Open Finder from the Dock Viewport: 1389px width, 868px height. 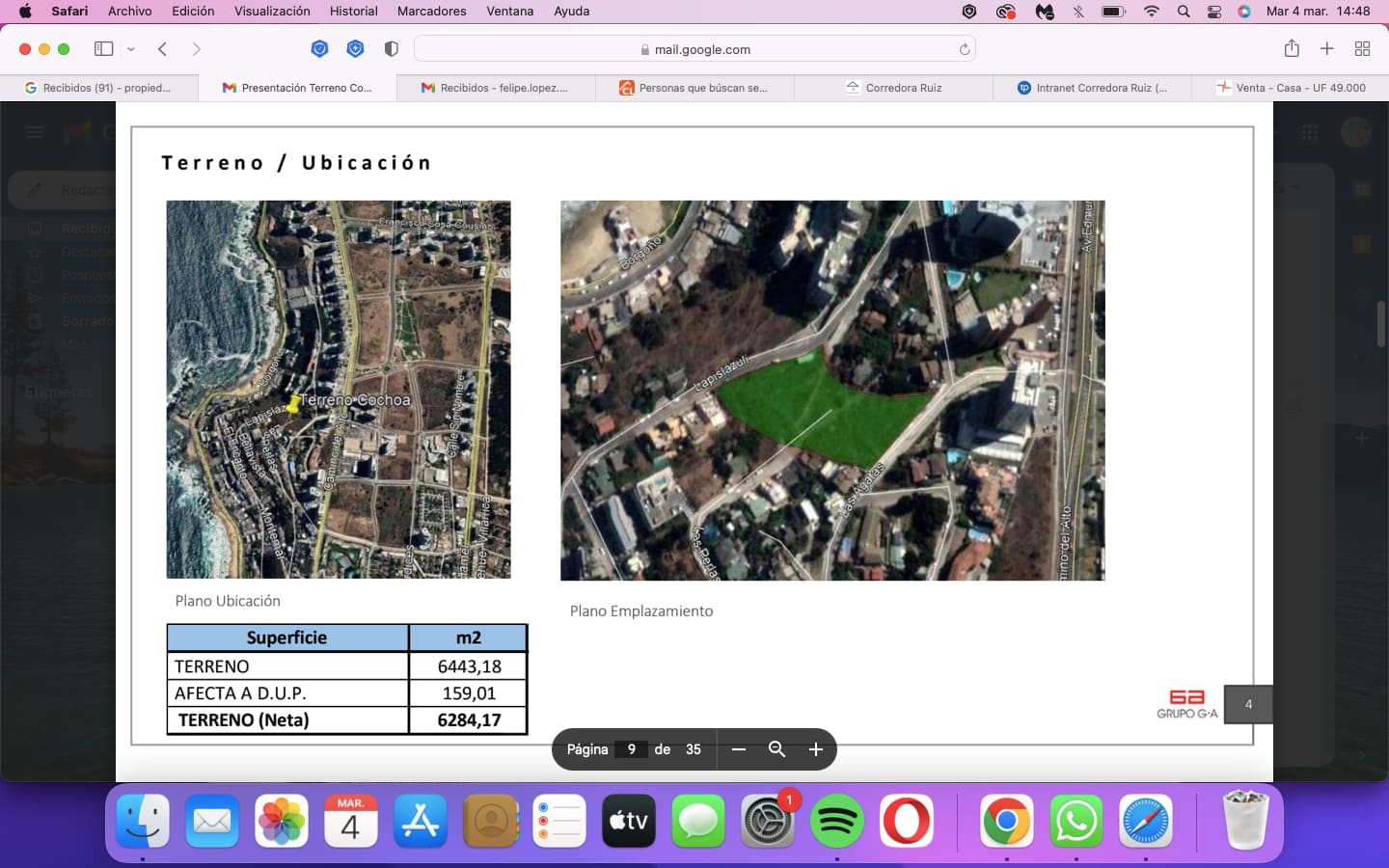(x=143, y=822)
